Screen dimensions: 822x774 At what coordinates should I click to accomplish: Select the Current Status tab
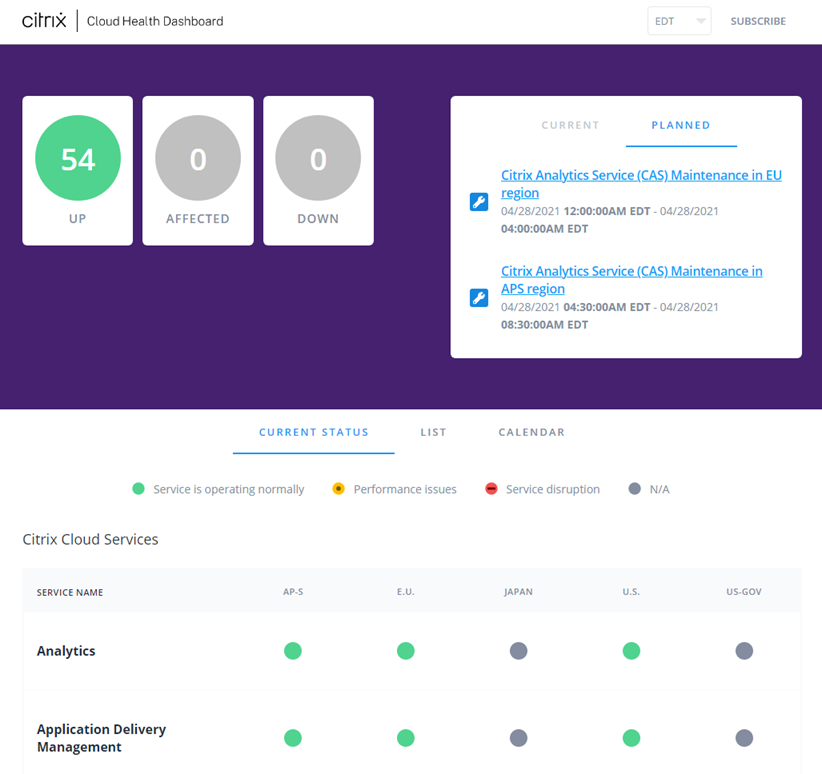tap(313, 433)
